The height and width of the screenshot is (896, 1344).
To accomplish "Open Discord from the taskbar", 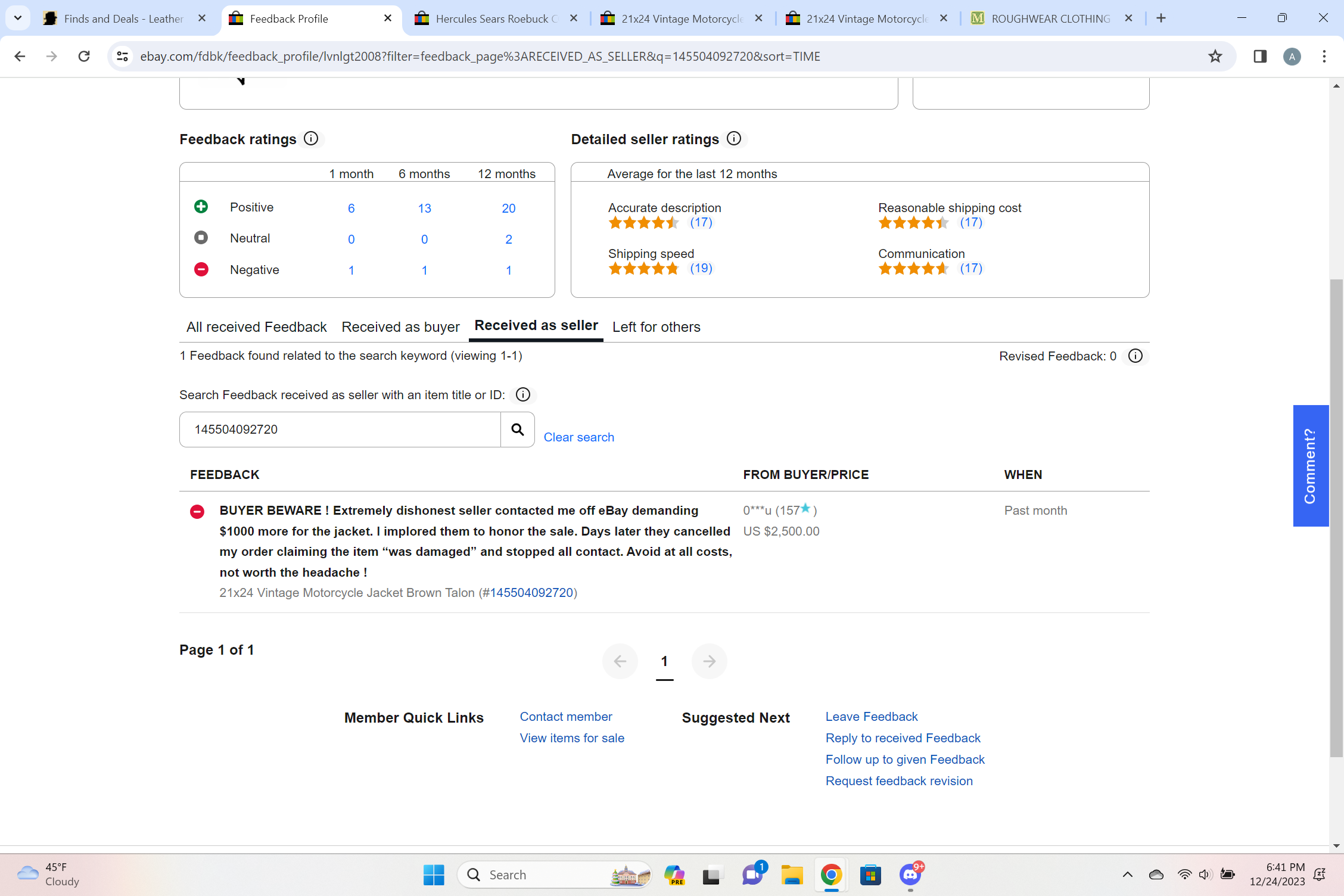I will [910, 875].
